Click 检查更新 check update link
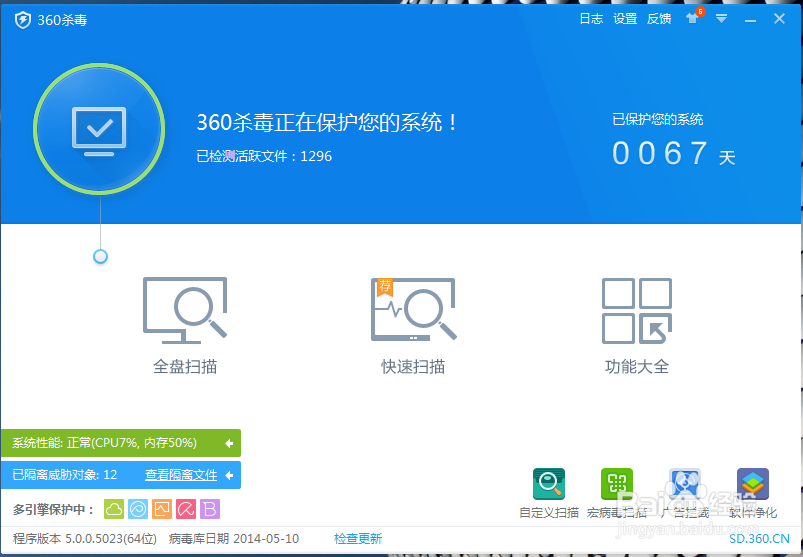 tap(358, 539)
